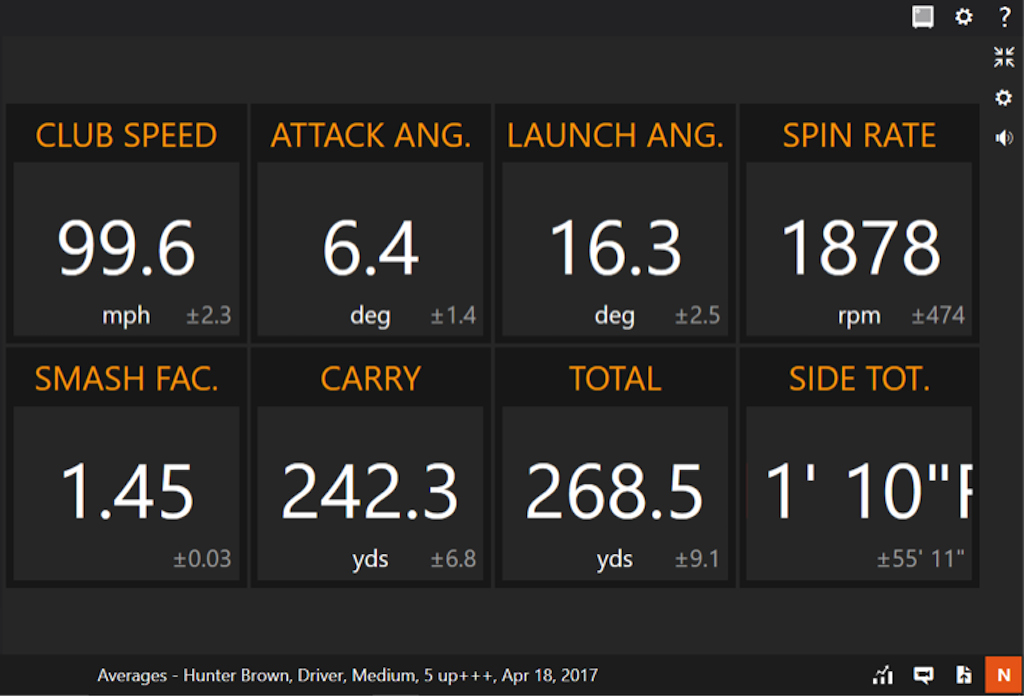This screenshot has height=697, width=1024.
Task: Click the 242.3 carry value
Action: coord(370,491)
